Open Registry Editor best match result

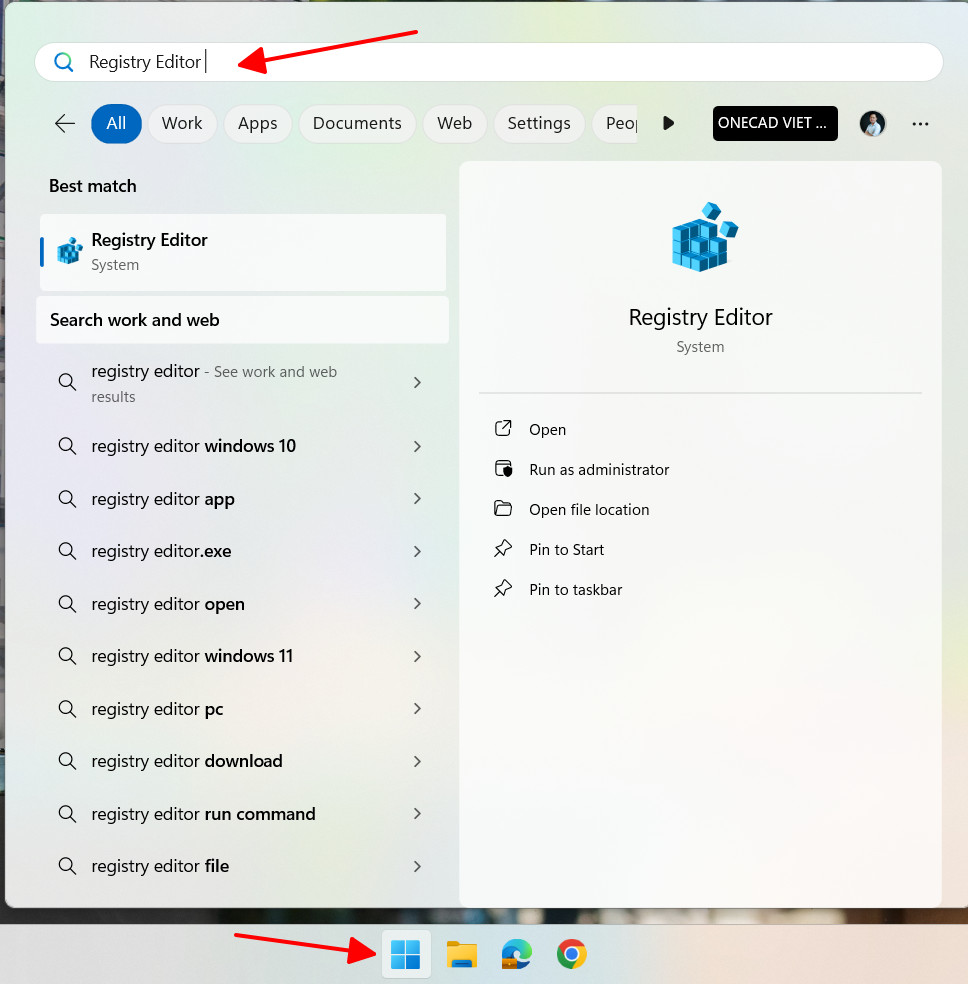point(243,252)
